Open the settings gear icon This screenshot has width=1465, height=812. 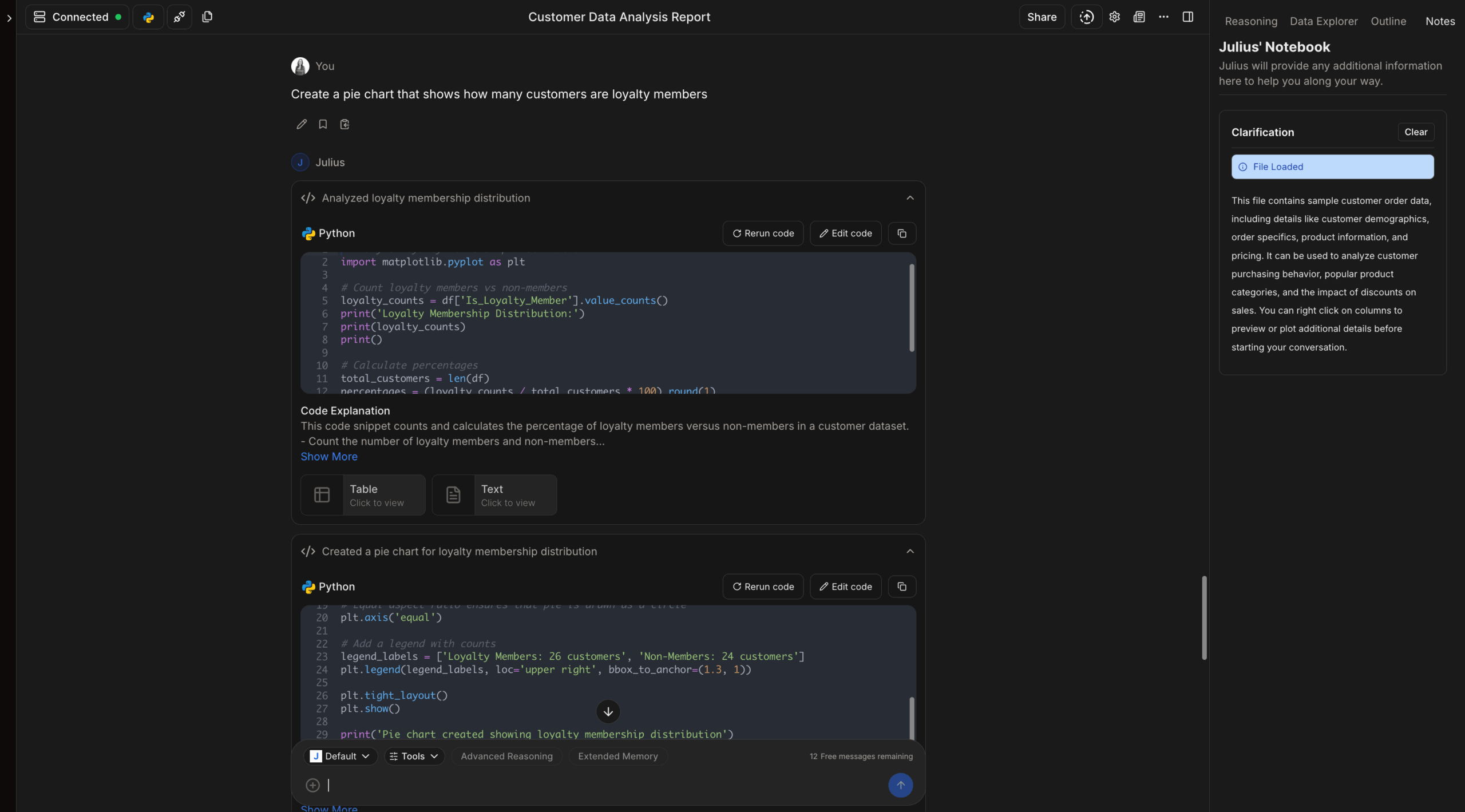[1114, 17]
